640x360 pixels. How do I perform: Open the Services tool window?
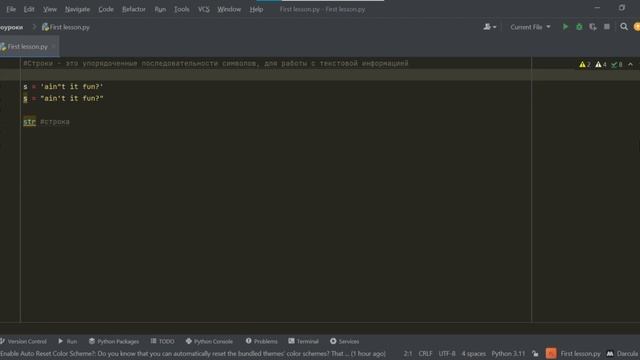(x=344, y=341)
